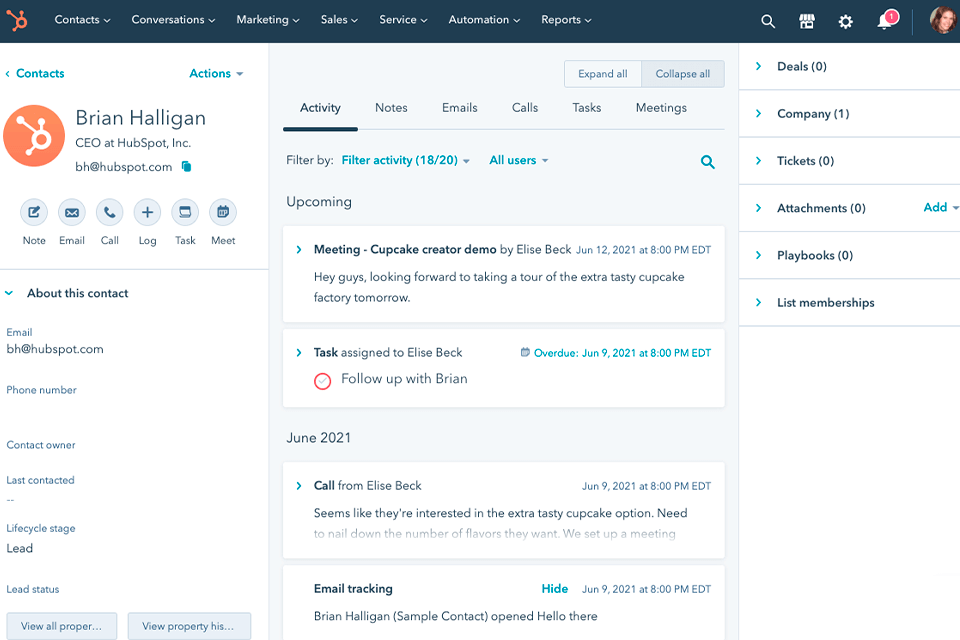Expand the Tickets (0) panel
Image resolution: width=960 pixels, height=640 pixels.
(759, 160)
